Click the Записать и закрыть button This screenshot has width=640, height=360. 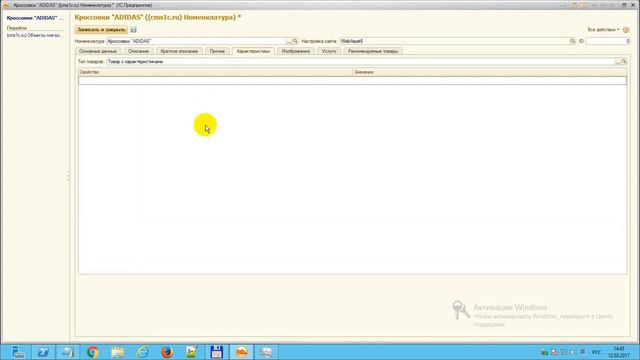[101, 30]
